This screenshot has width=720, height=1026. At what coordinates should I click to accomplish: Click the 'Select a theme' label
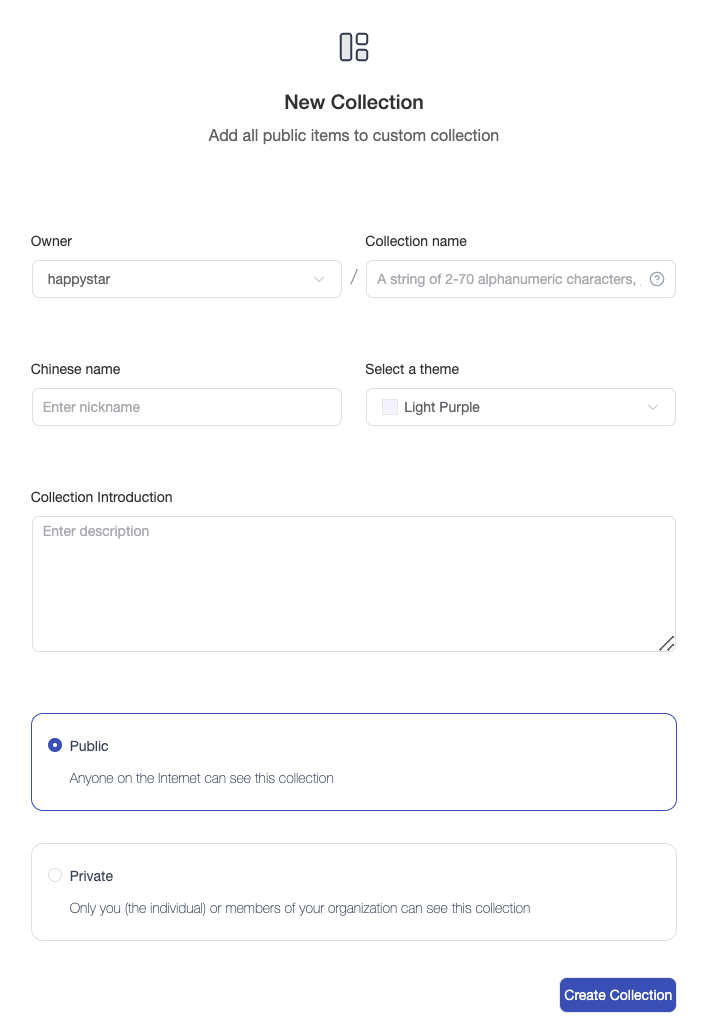tap(412, 369)
